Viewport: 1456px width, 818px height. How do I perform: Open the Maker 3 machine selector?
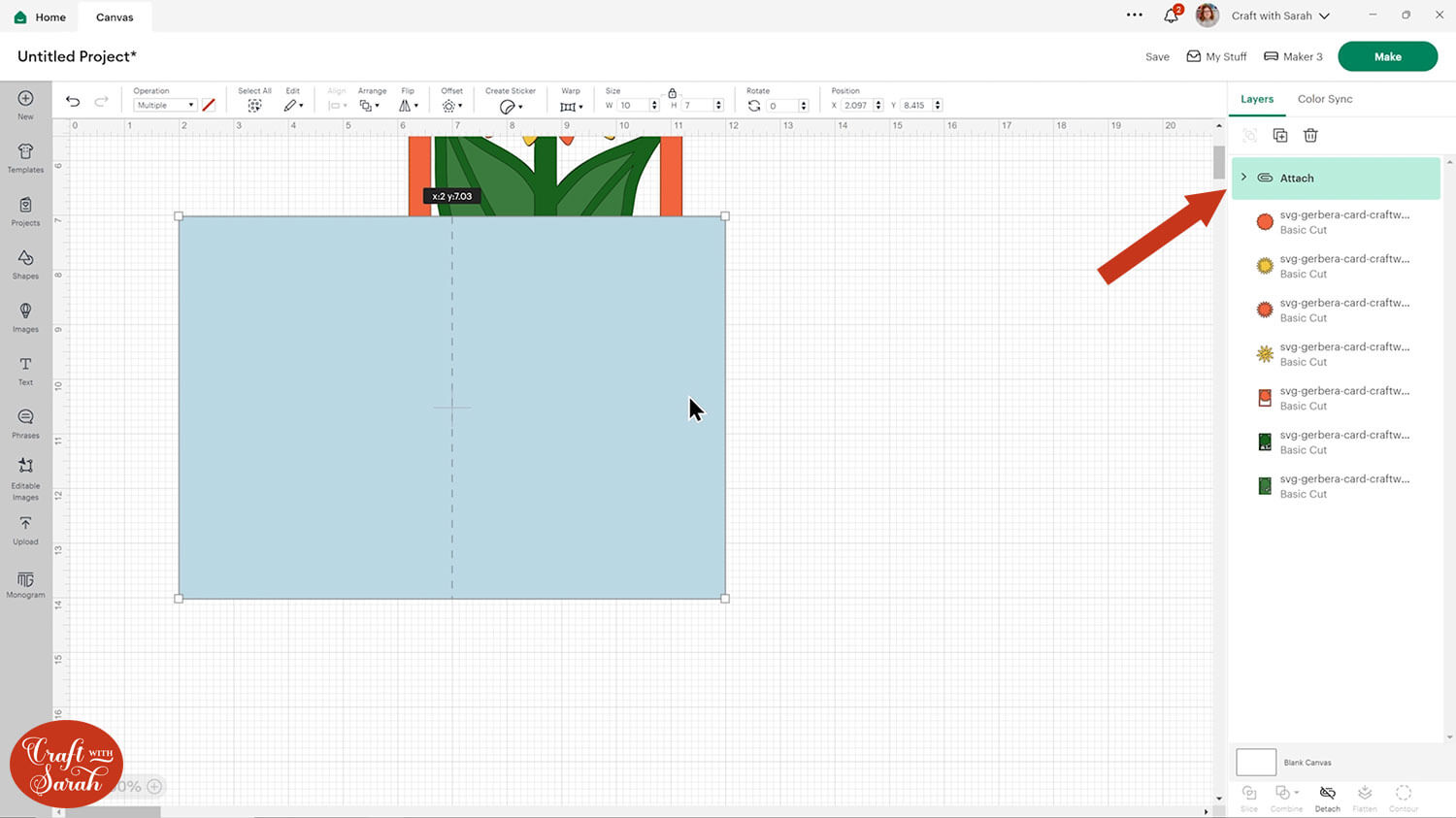[x=1293, y=56]
